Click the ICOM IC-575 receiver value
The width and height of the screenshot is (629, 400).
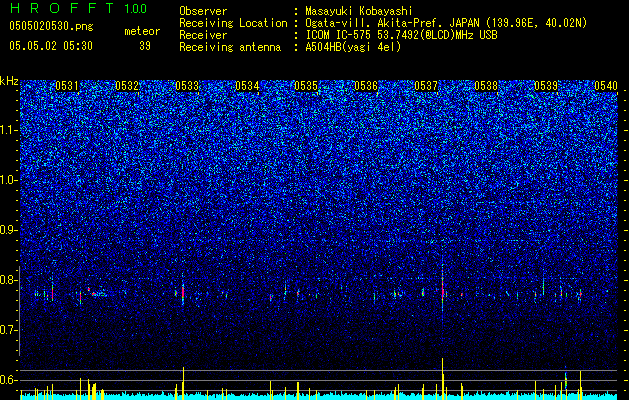click(x=401, y=35)
